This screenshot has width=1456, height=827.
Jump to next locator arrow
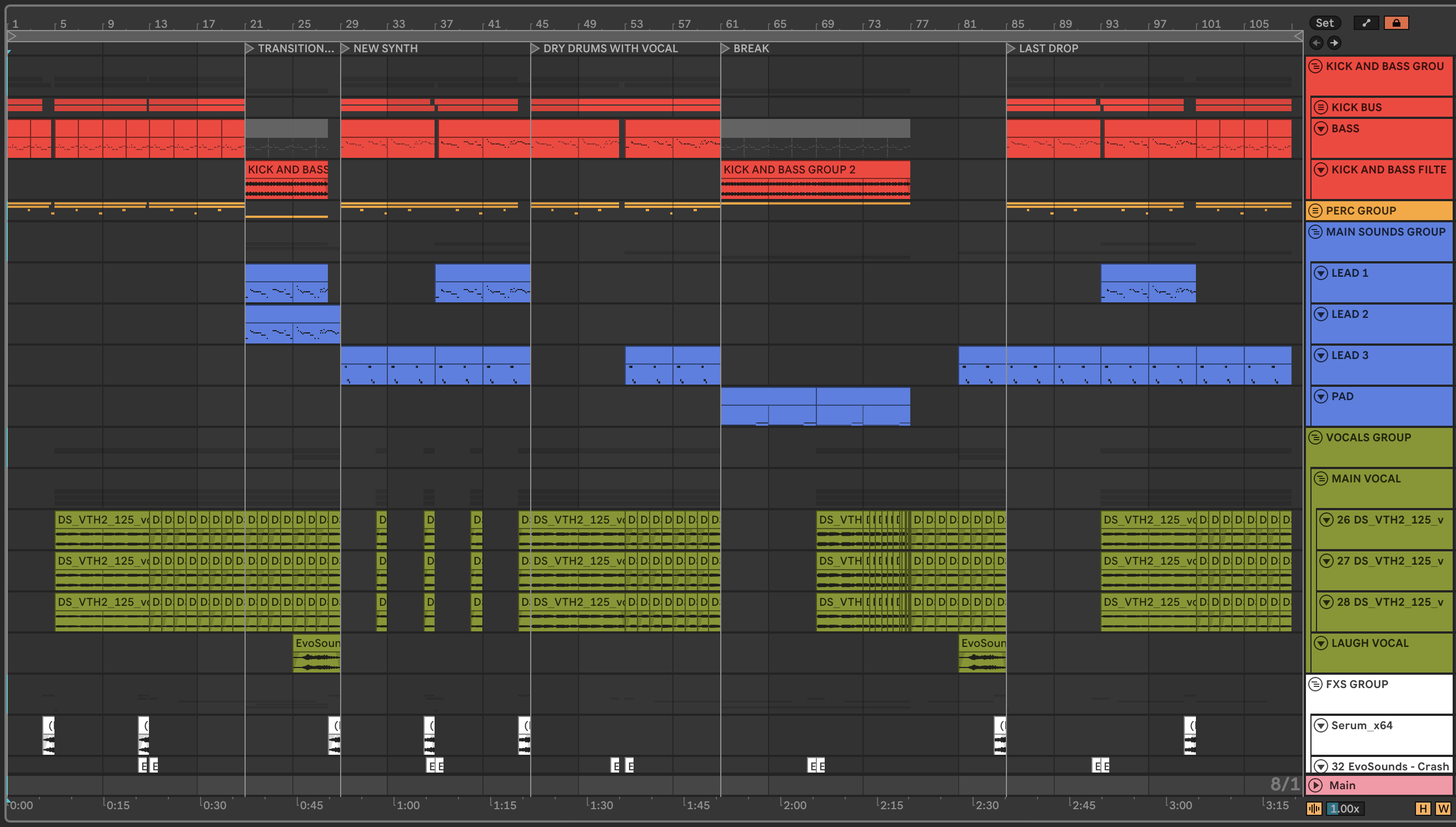[1334, 43]
